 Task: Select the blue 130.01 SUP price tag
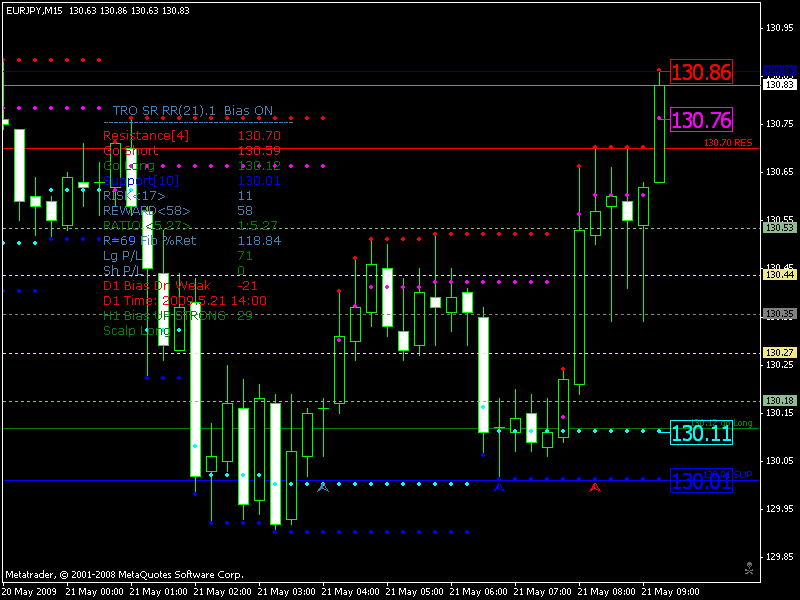(x=703, y=480)
